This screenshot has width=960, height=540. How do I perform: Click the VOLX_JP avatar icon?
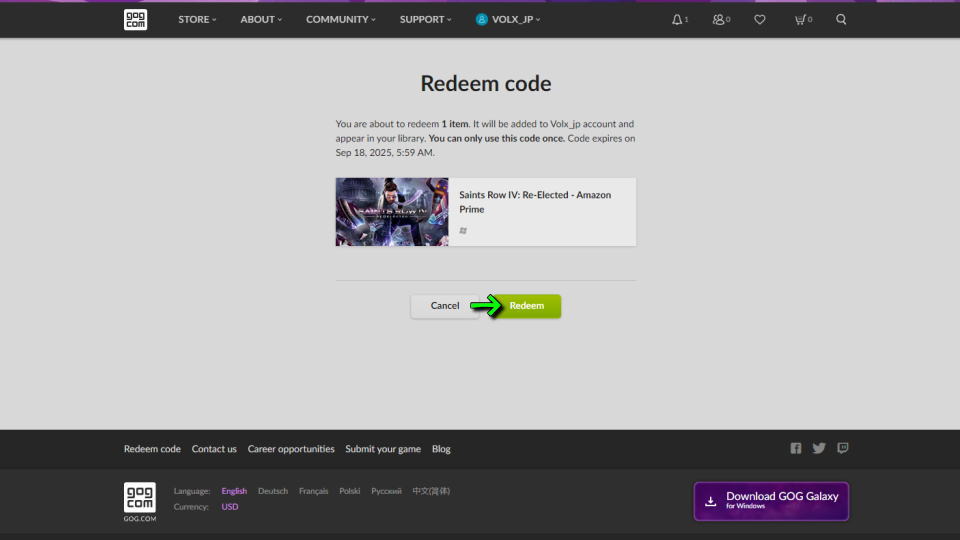482,20
